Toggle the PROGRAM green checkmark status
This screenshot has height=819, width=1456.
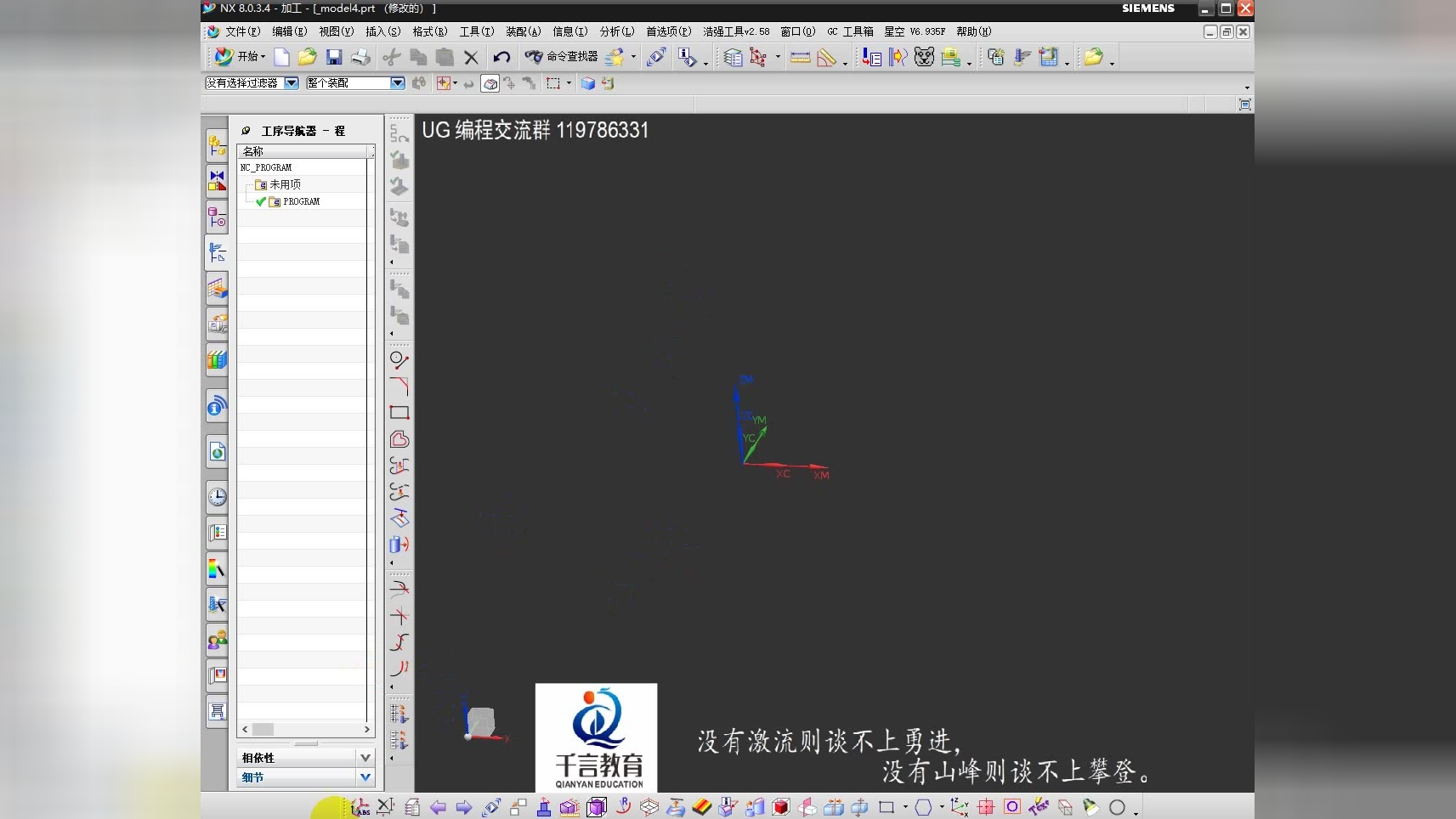[x=261, y=201]
